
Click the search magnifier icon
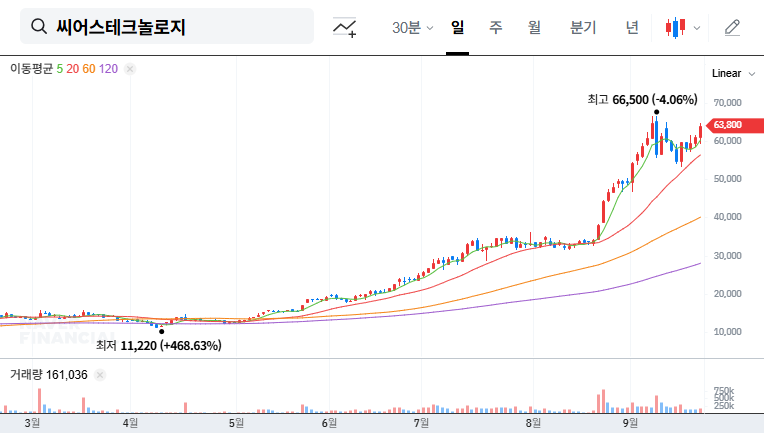[39, 26]
